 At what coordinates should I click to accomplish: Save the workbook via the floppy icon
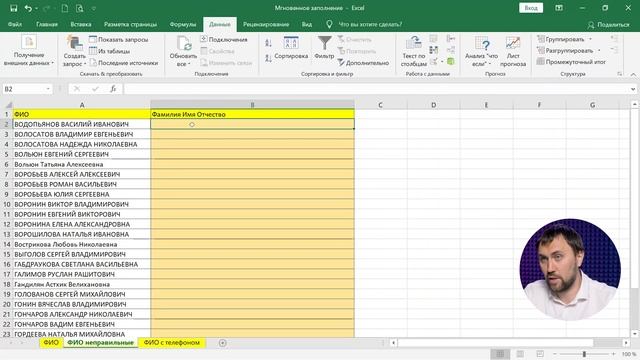(13, 8)
